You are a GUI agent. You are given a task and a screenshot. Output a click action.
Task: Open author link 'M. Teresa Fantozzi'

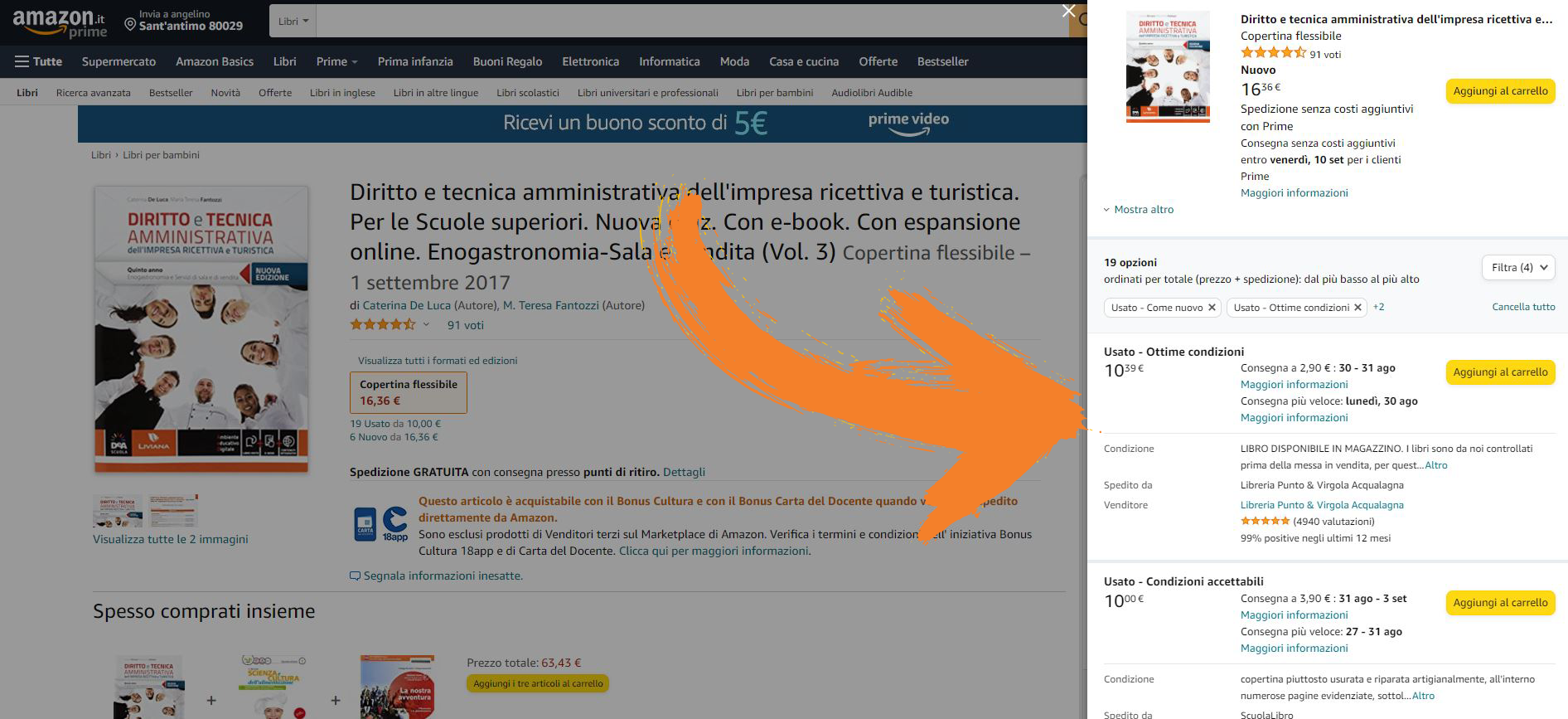click(x=550, y=305)
